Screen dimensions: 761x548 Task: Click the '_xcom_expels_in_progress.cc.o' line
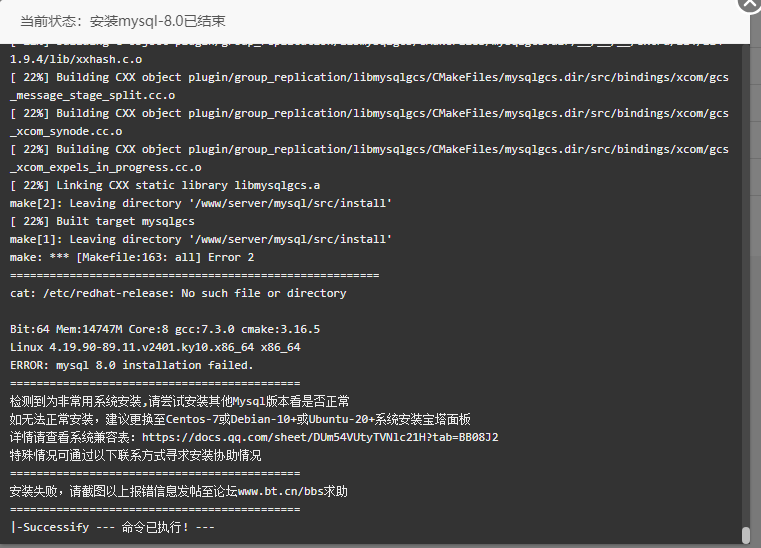106,167
